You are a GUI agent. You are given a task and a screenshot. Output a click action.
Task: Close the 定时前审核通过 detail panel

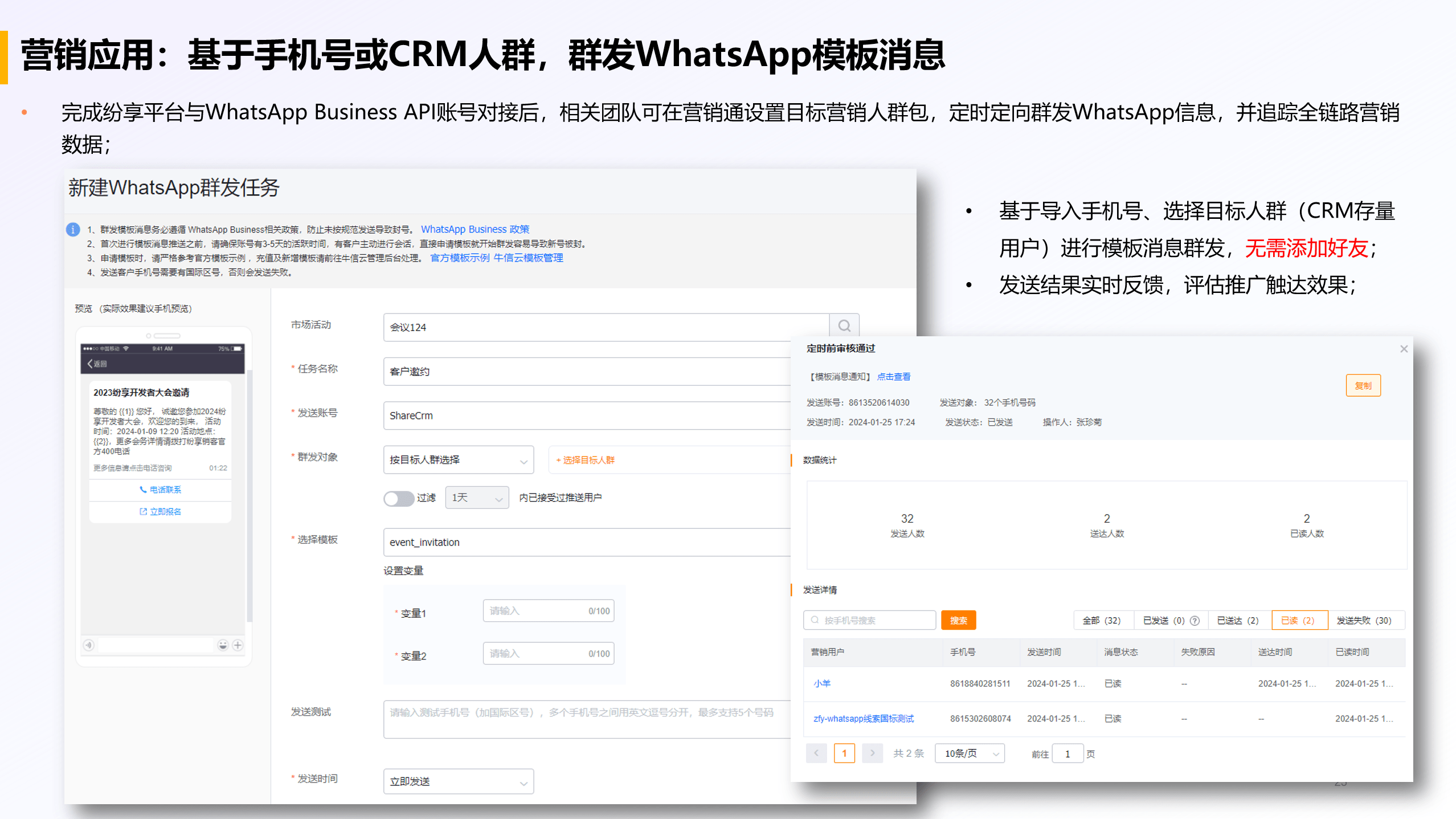point(1404,349)
